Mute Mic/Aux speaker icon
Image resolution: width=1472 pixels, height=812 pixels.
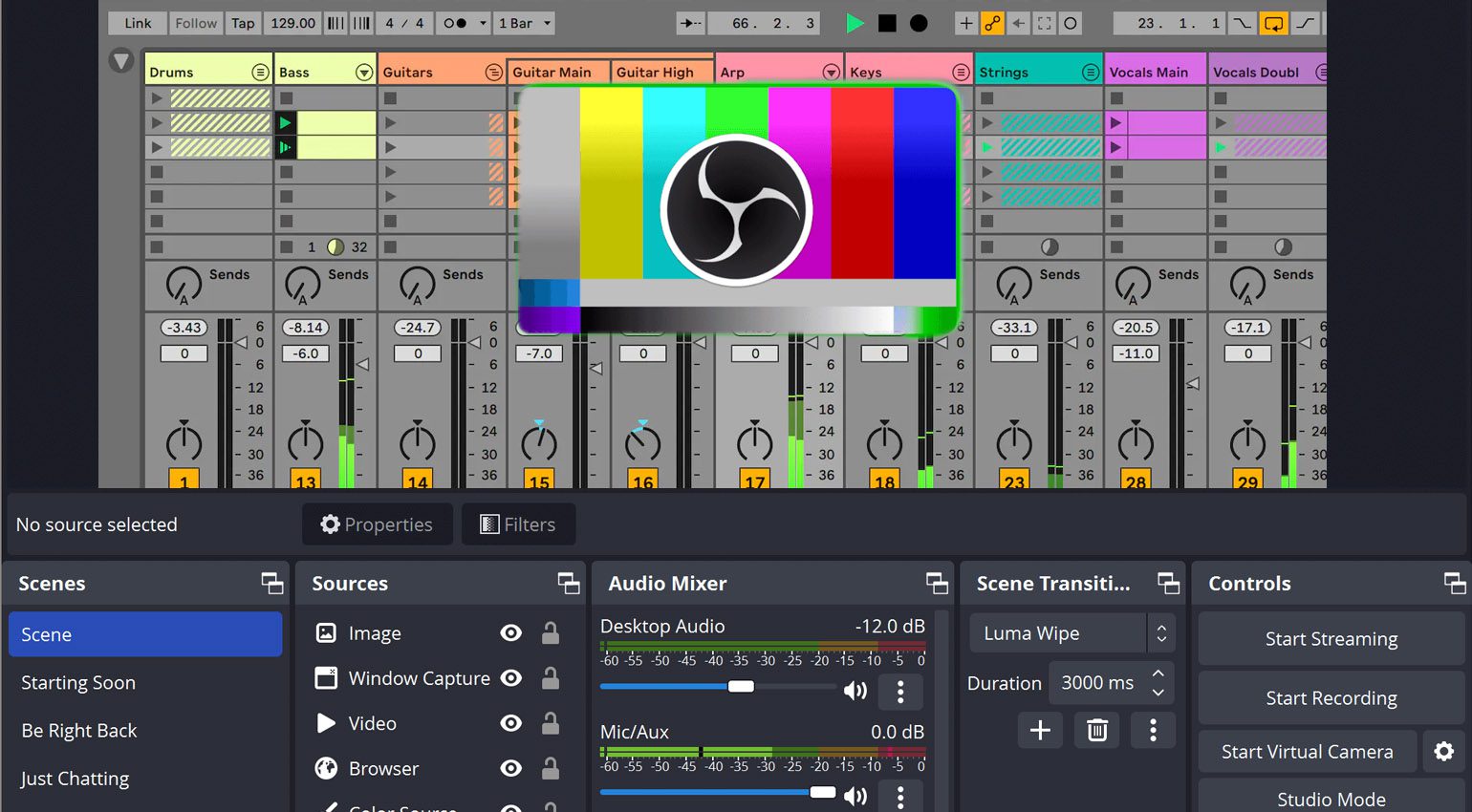[x=855, y=796]
